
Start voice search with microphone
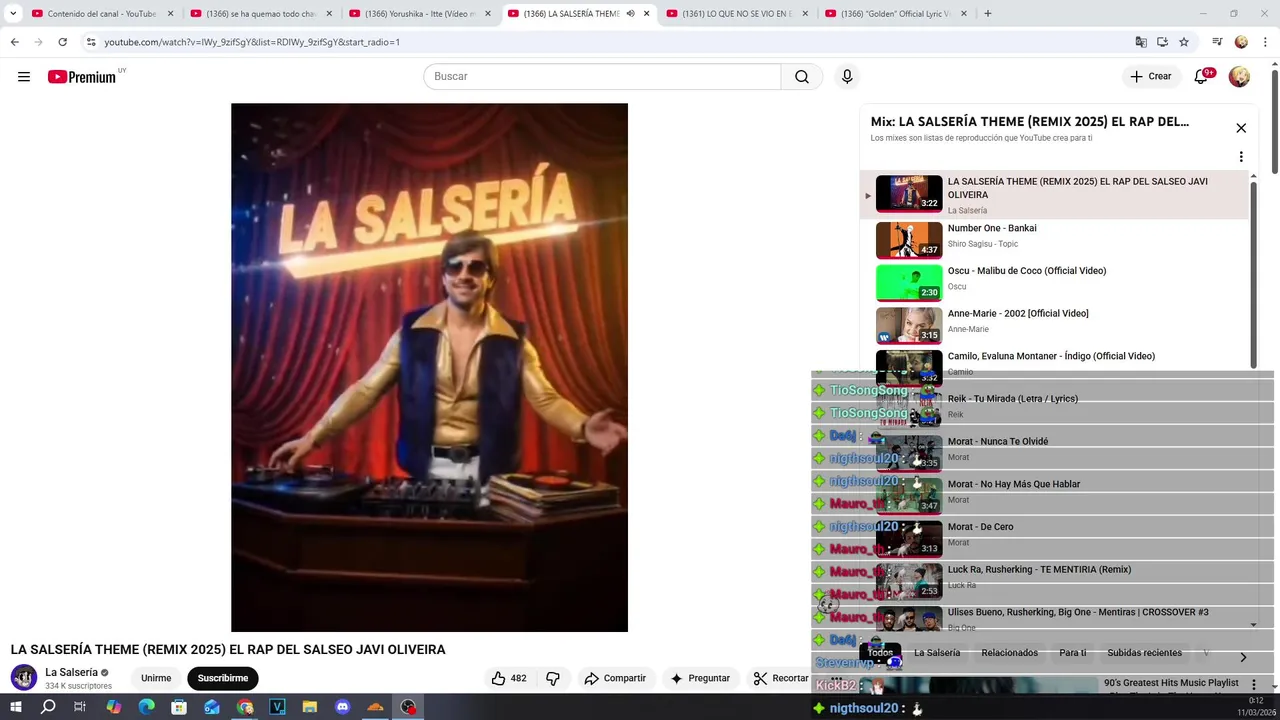click(x=847, y=77)
